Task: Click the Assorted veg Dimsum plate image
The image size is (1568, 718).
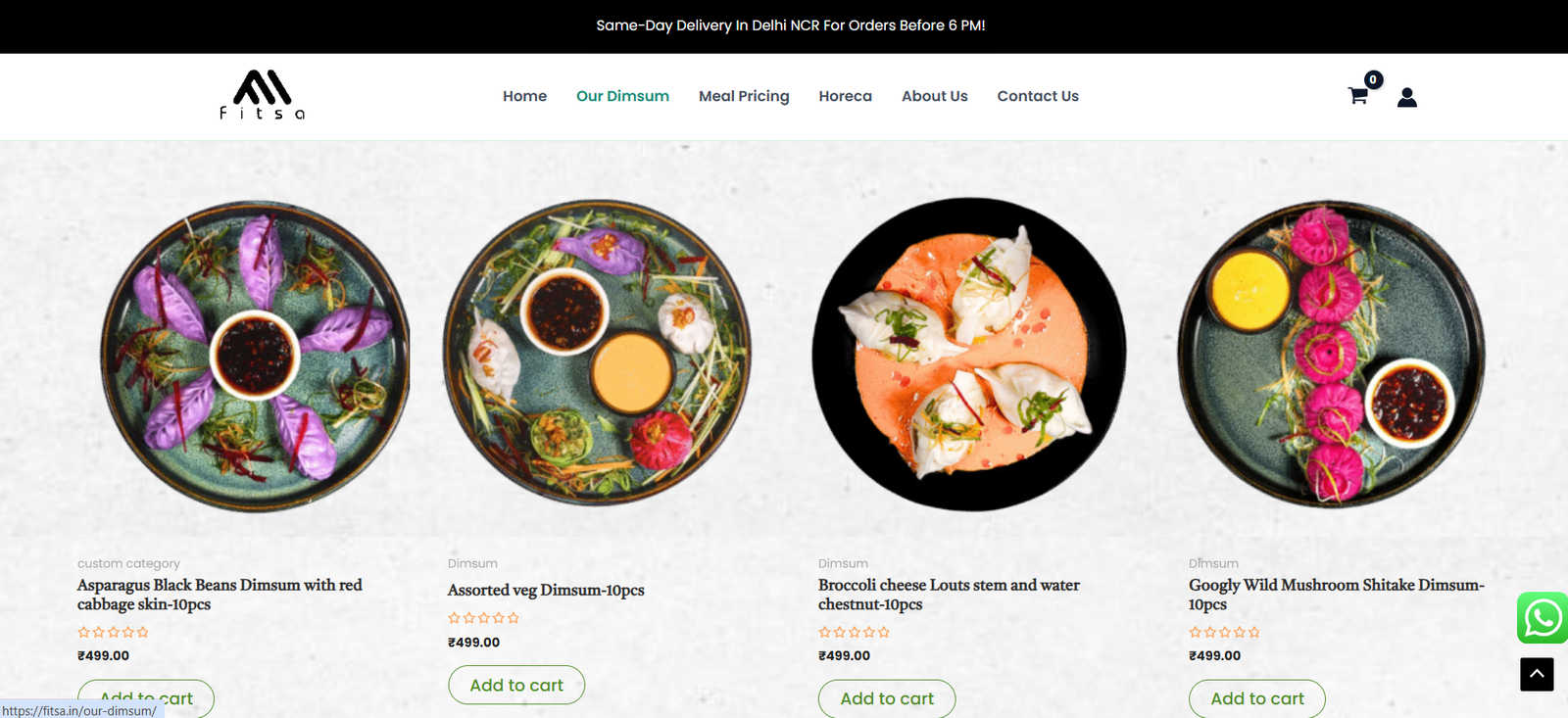Action: tap(597, 353)
